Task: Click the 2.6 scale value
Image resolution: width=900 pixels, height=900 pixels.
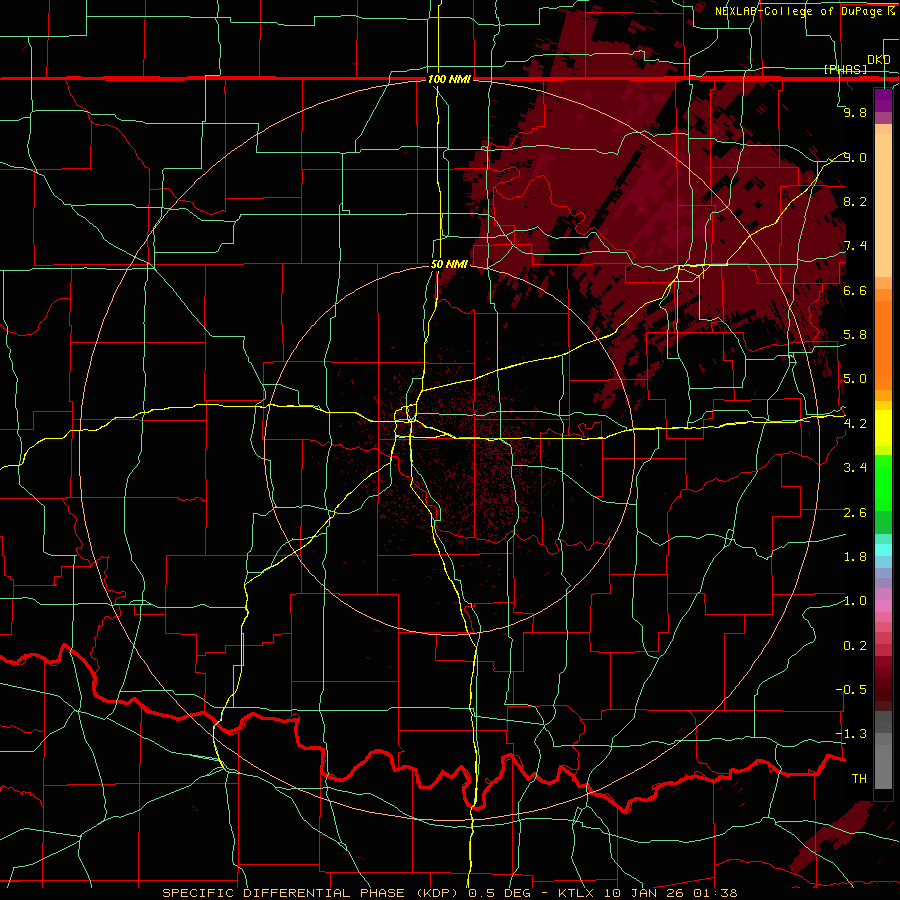Action: pyautogui.click(x=855, y=513)
